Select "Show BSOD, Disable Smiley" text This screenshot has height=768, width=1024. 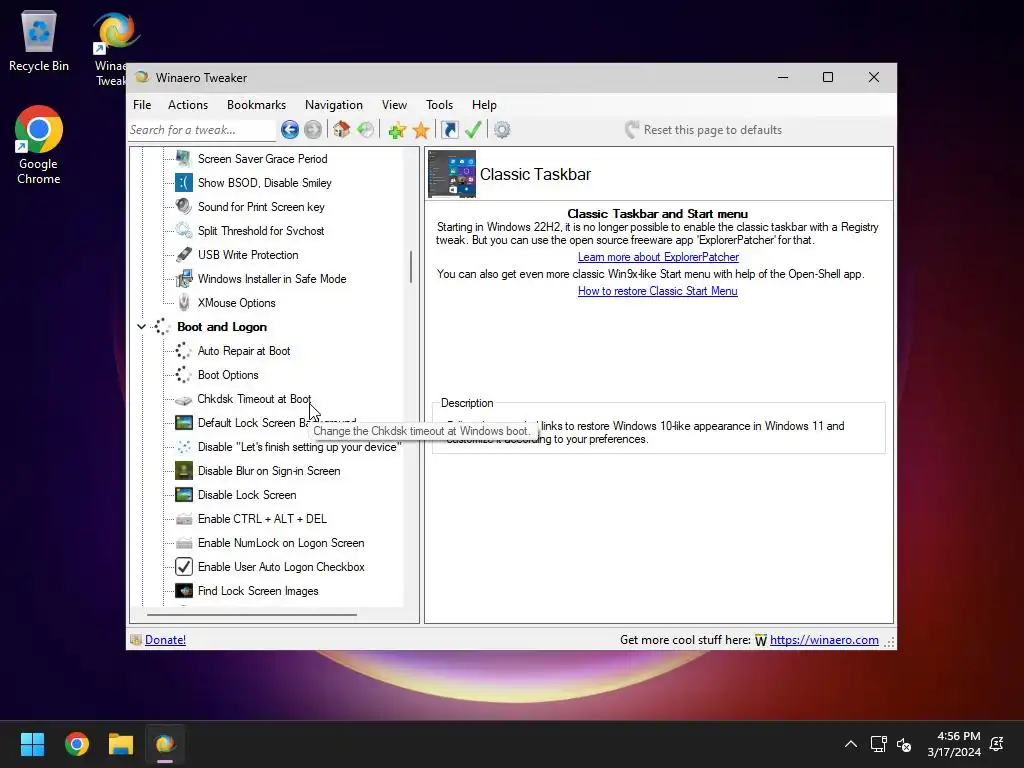click(264, 183)
